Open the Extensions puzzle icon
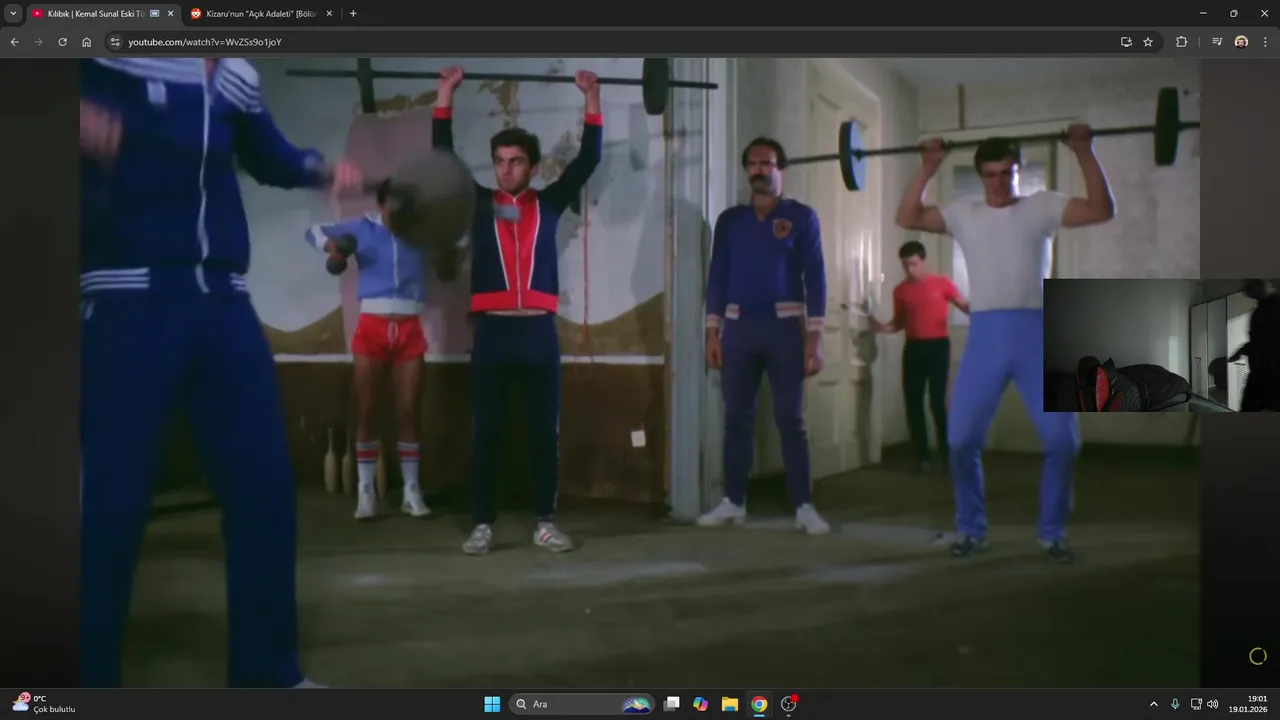 (x=1182, y=42)
